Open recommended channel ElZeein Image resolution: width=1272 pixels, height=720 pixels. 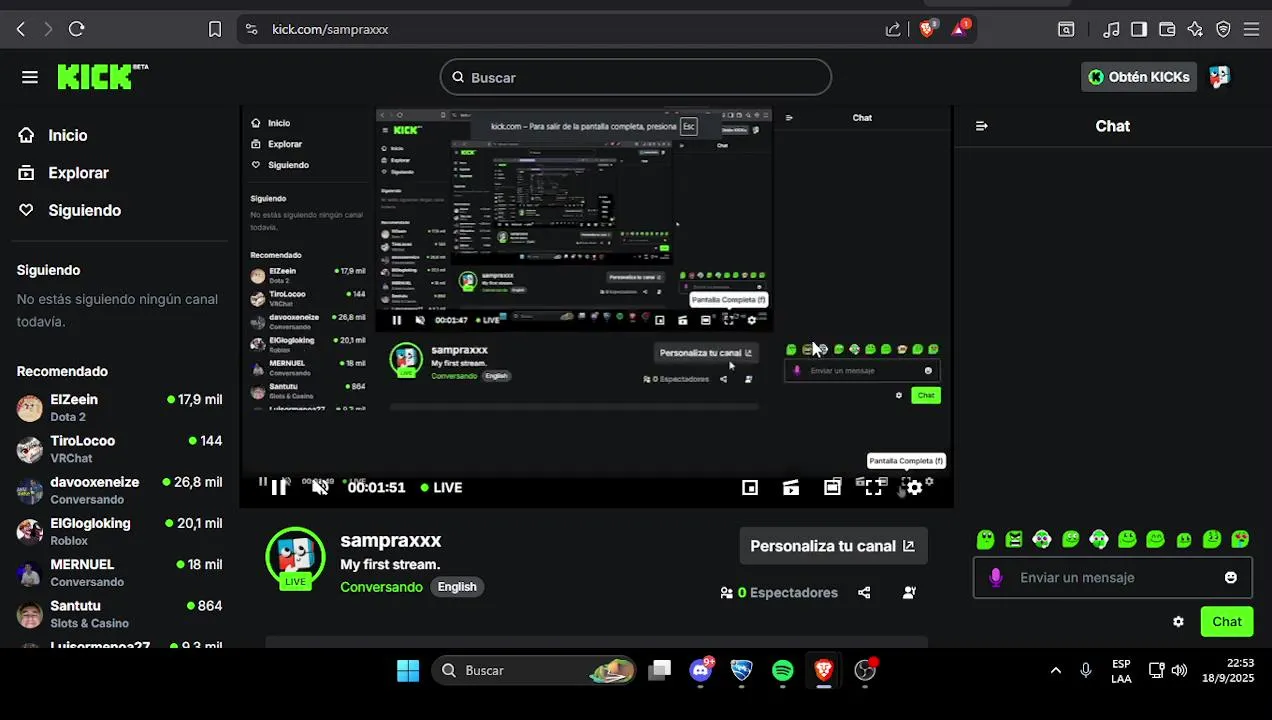click(x=119, y=408)
